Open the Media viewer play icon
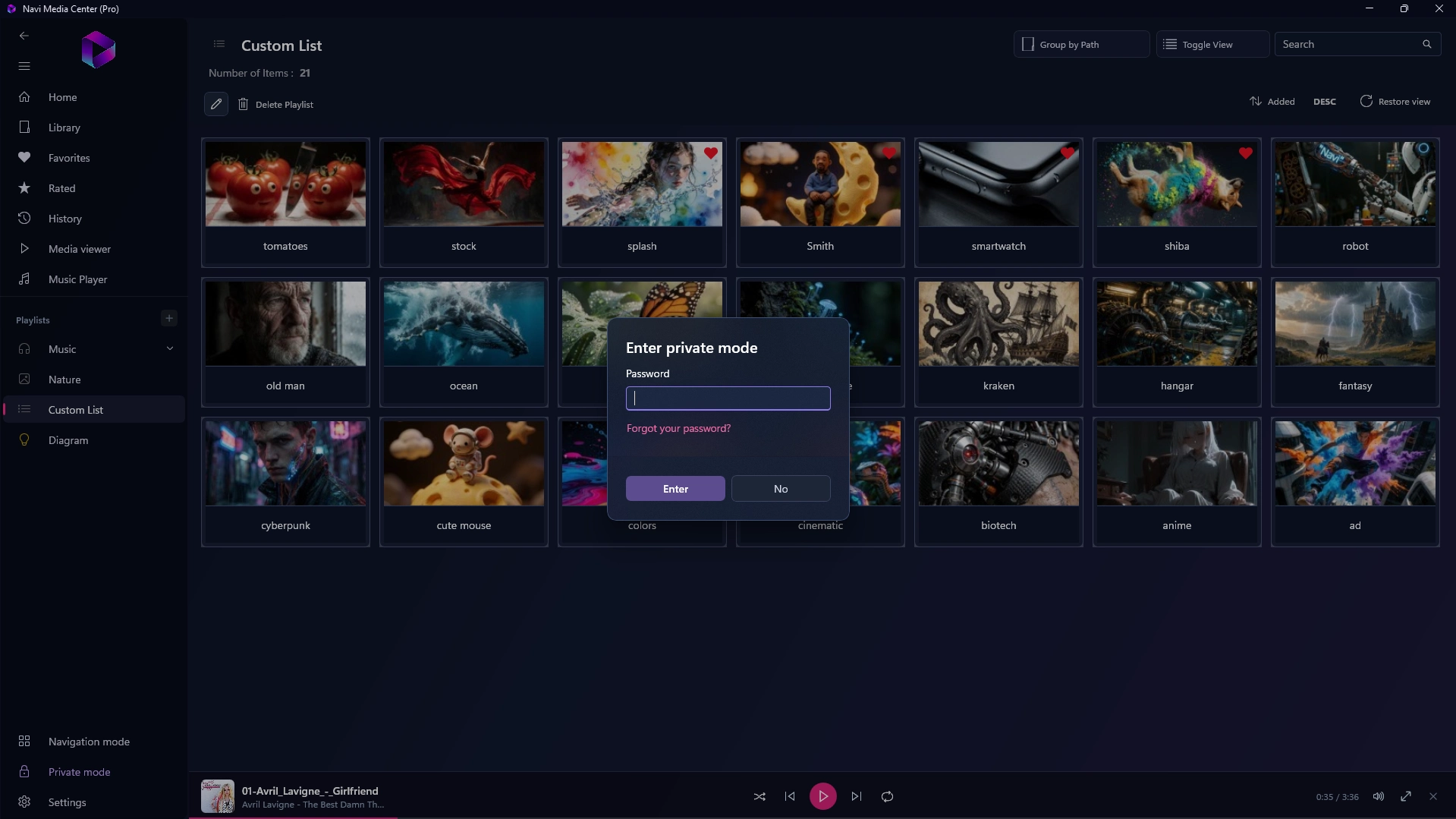 [24, 249]
